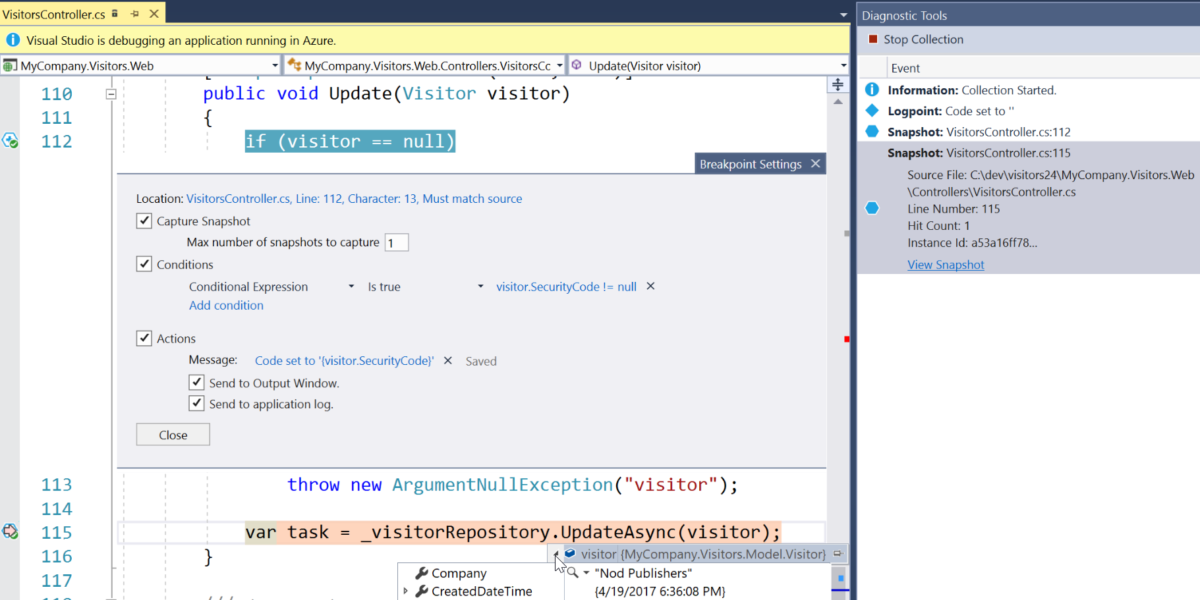Click the split editor icon above the scrollbar
The image size is (1200, 600).
(837, 85)
